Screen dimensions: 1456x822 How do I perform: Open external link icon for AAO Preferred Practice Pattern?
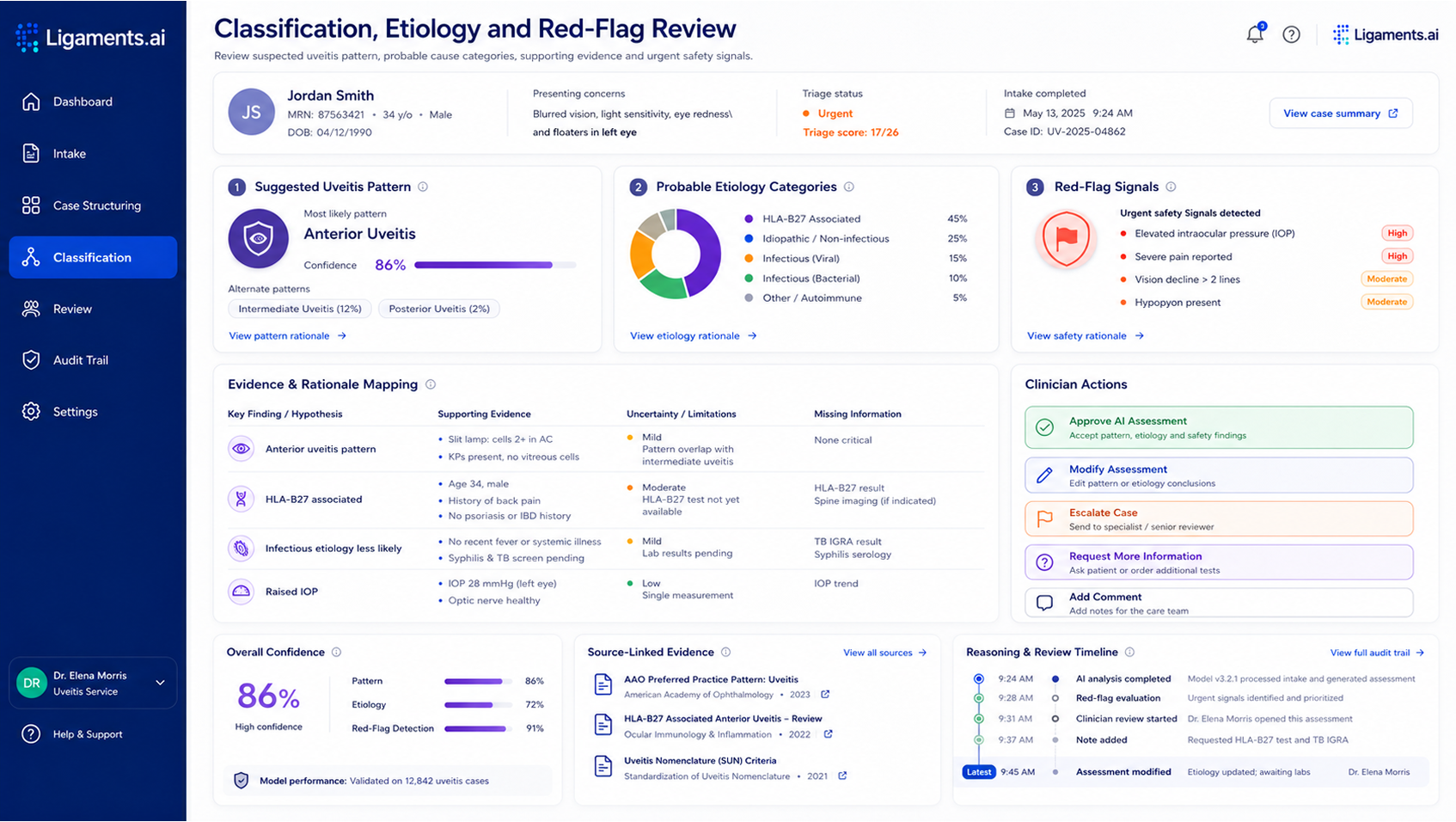[x=825, y=694]
